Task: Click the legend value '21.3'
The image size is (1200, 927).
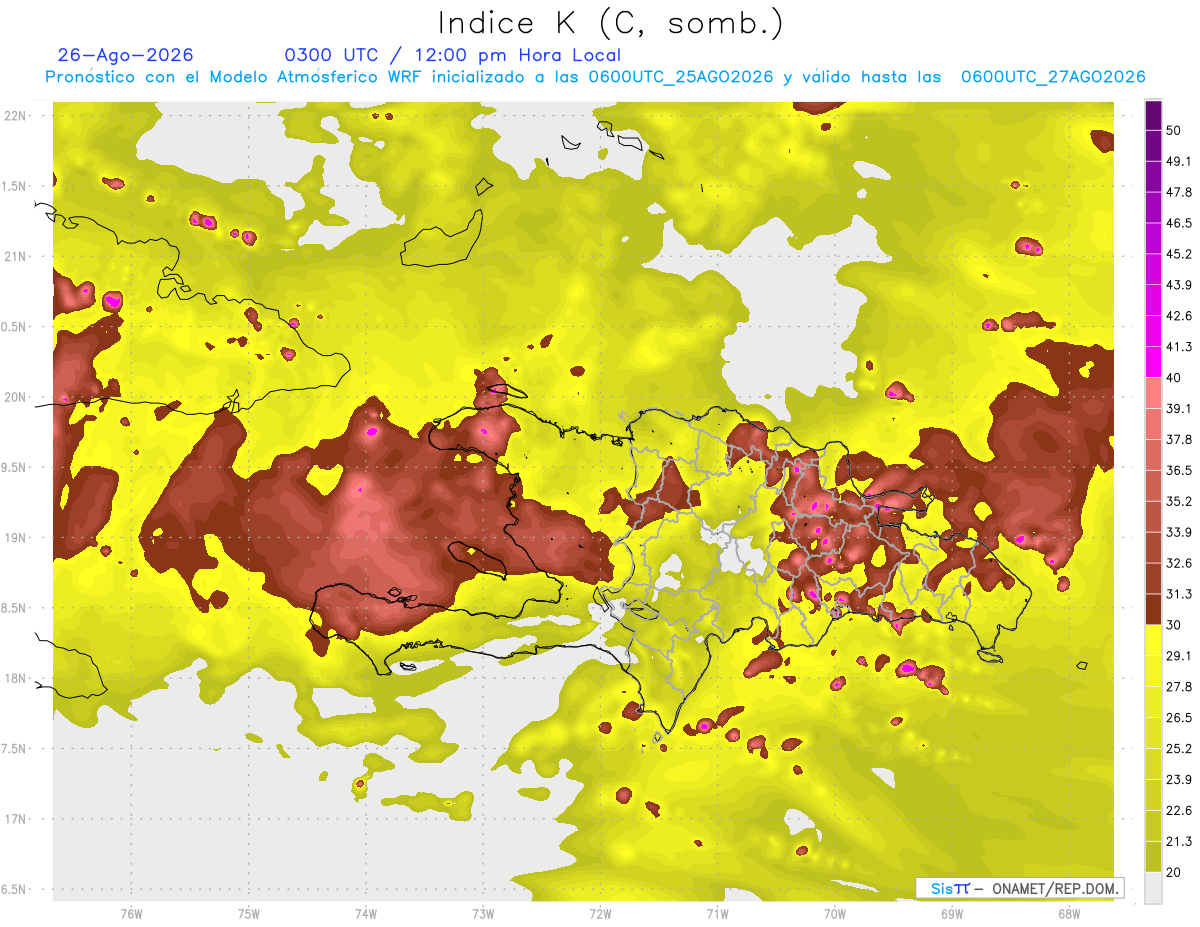Action: [1178, 841]
